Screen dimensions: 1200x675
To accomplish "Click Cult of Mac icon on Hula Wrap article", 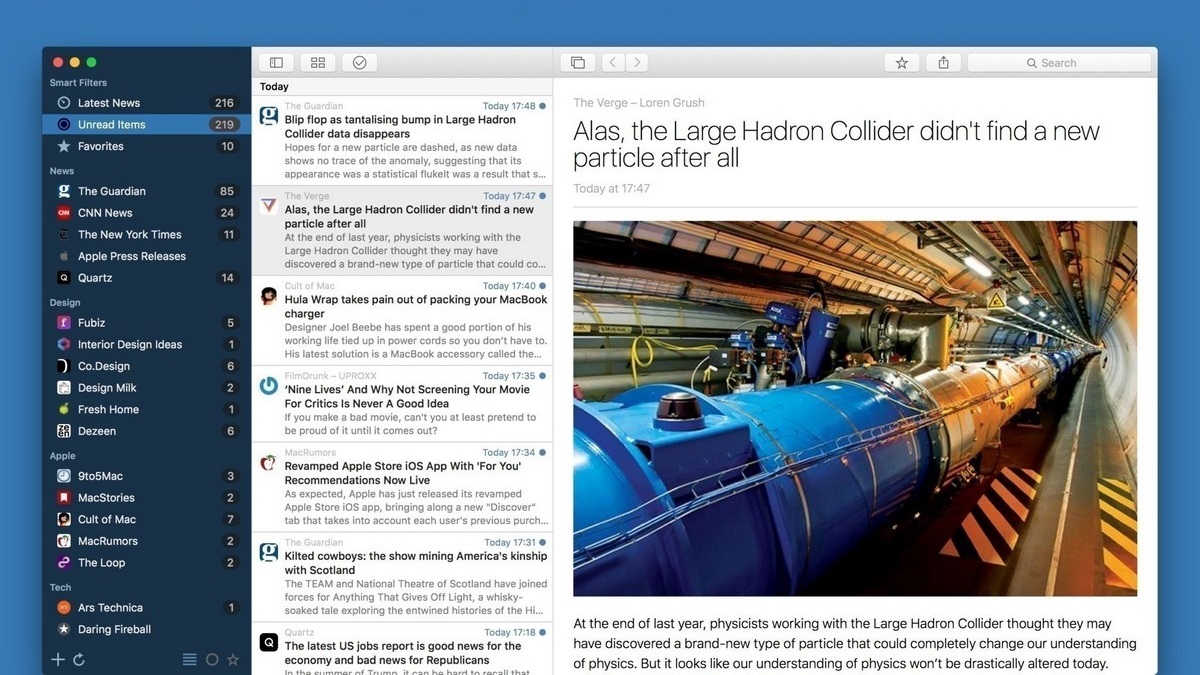I will [269, 296].
